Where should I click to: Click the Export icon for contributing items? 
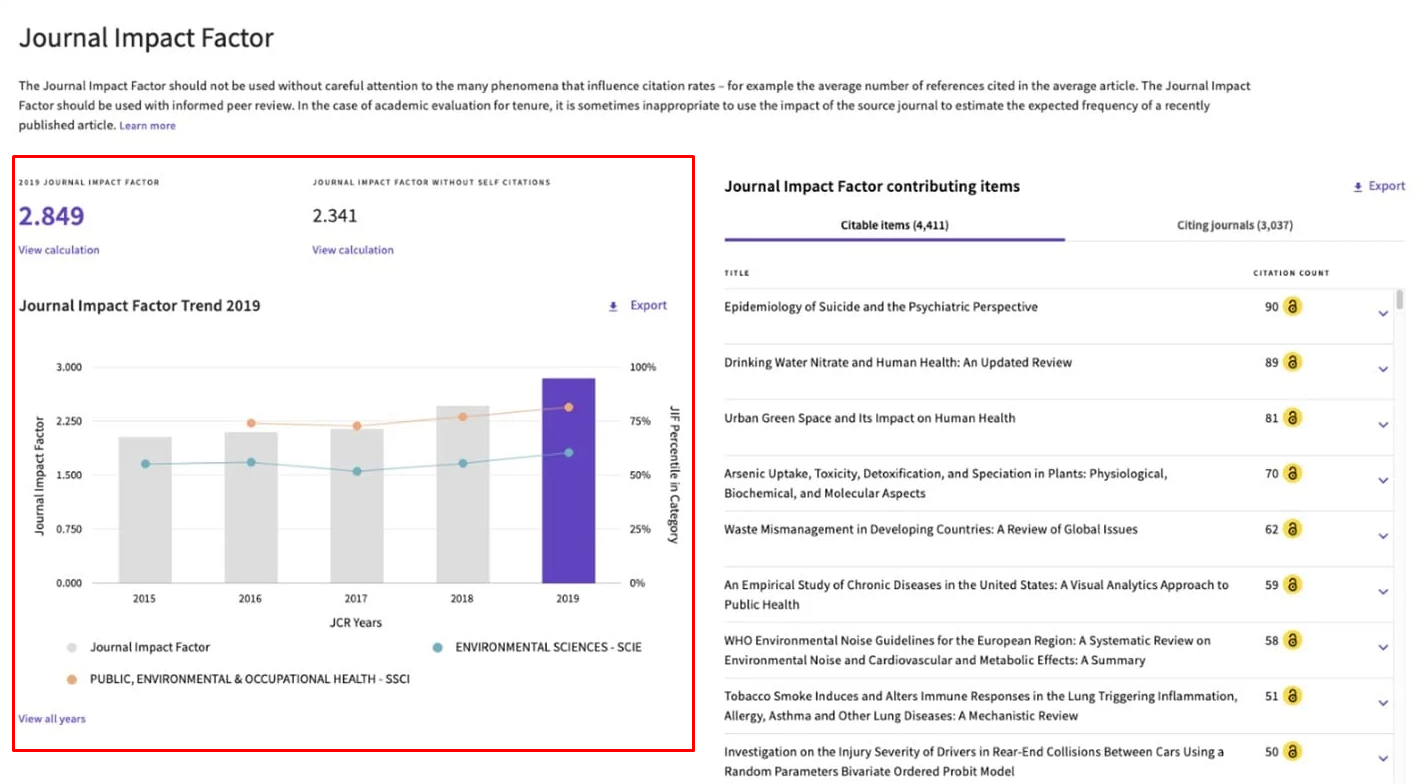(1356, 186)
